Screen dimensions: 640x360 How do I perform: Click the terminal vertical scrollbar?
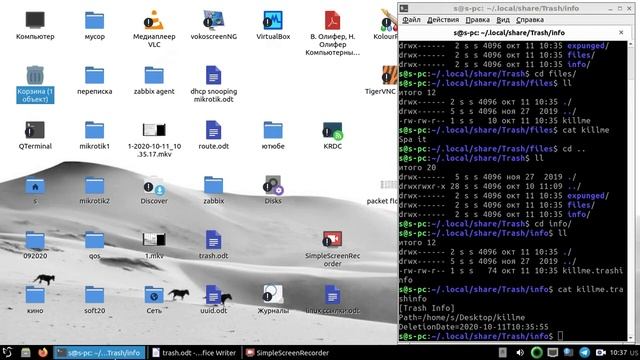[x=631, y=191]
